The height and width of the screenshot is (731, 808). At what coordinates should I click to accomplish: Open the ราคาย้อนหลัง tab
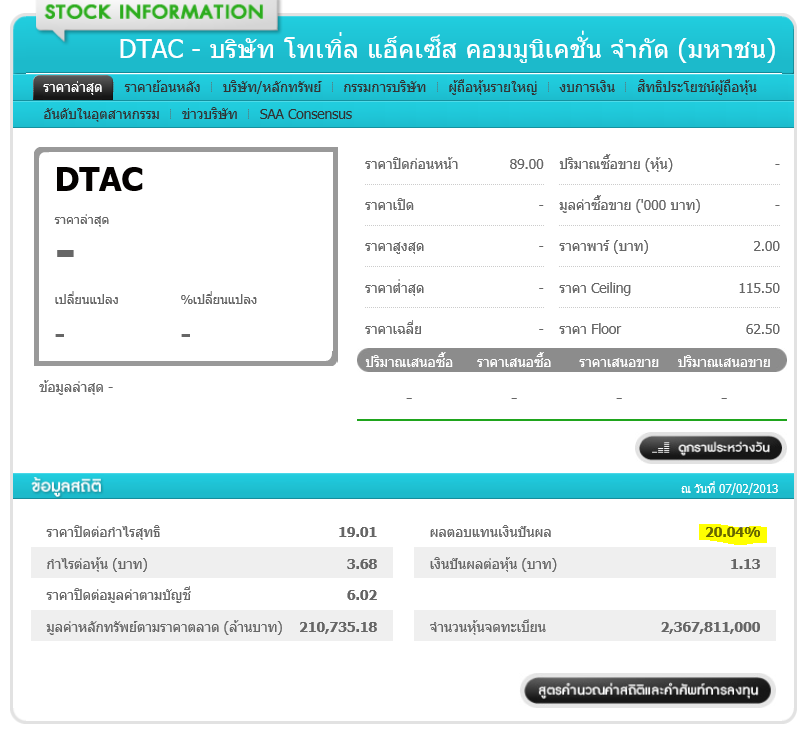point(162,88)
